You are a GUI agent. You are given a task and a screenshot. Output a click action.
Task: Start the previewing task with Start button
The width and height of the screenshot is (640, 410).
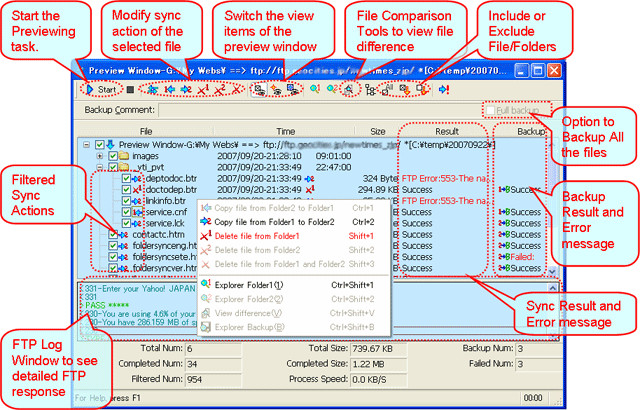pos(102,89)
